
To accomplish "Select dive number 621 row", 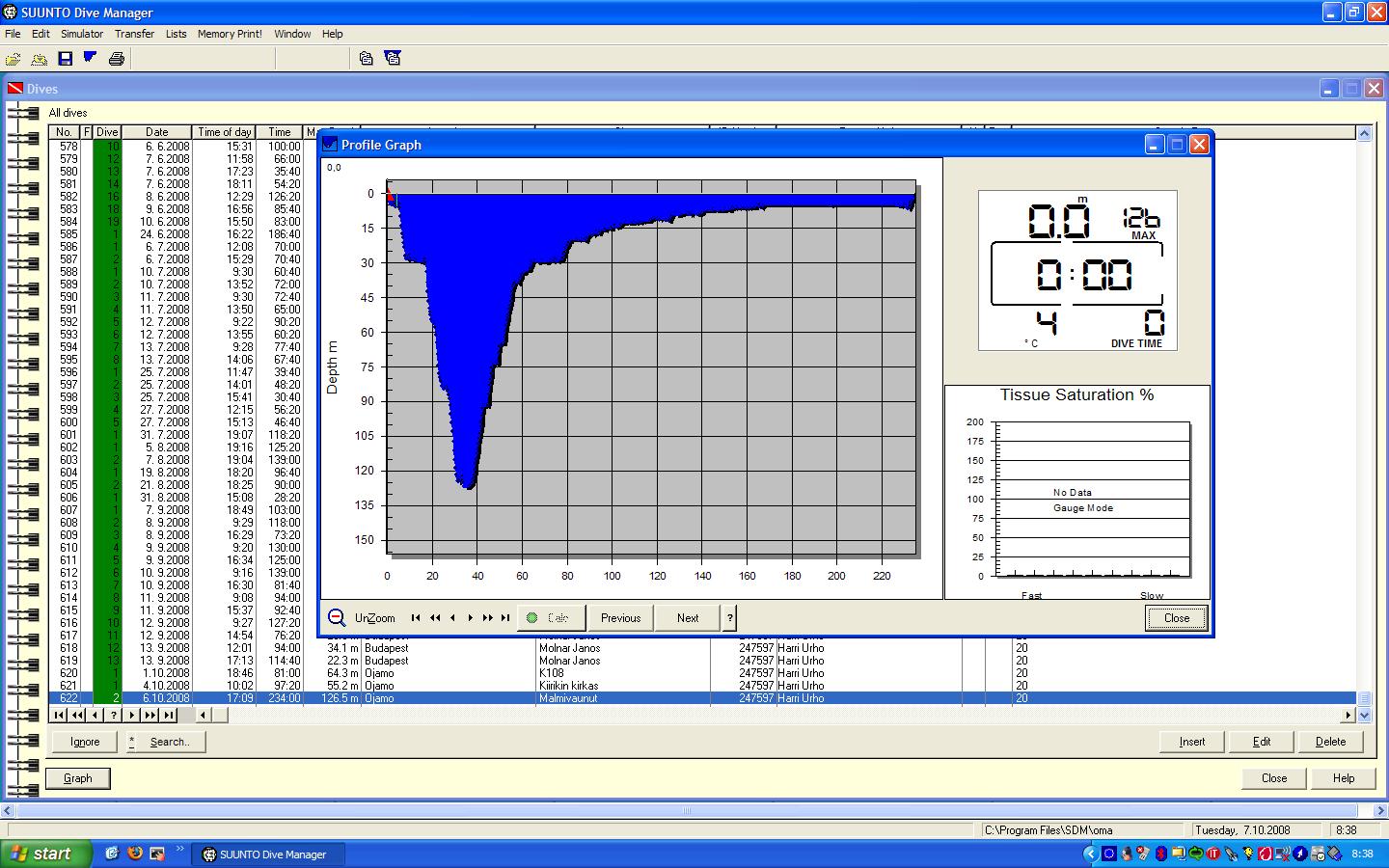I will point(704,686).
